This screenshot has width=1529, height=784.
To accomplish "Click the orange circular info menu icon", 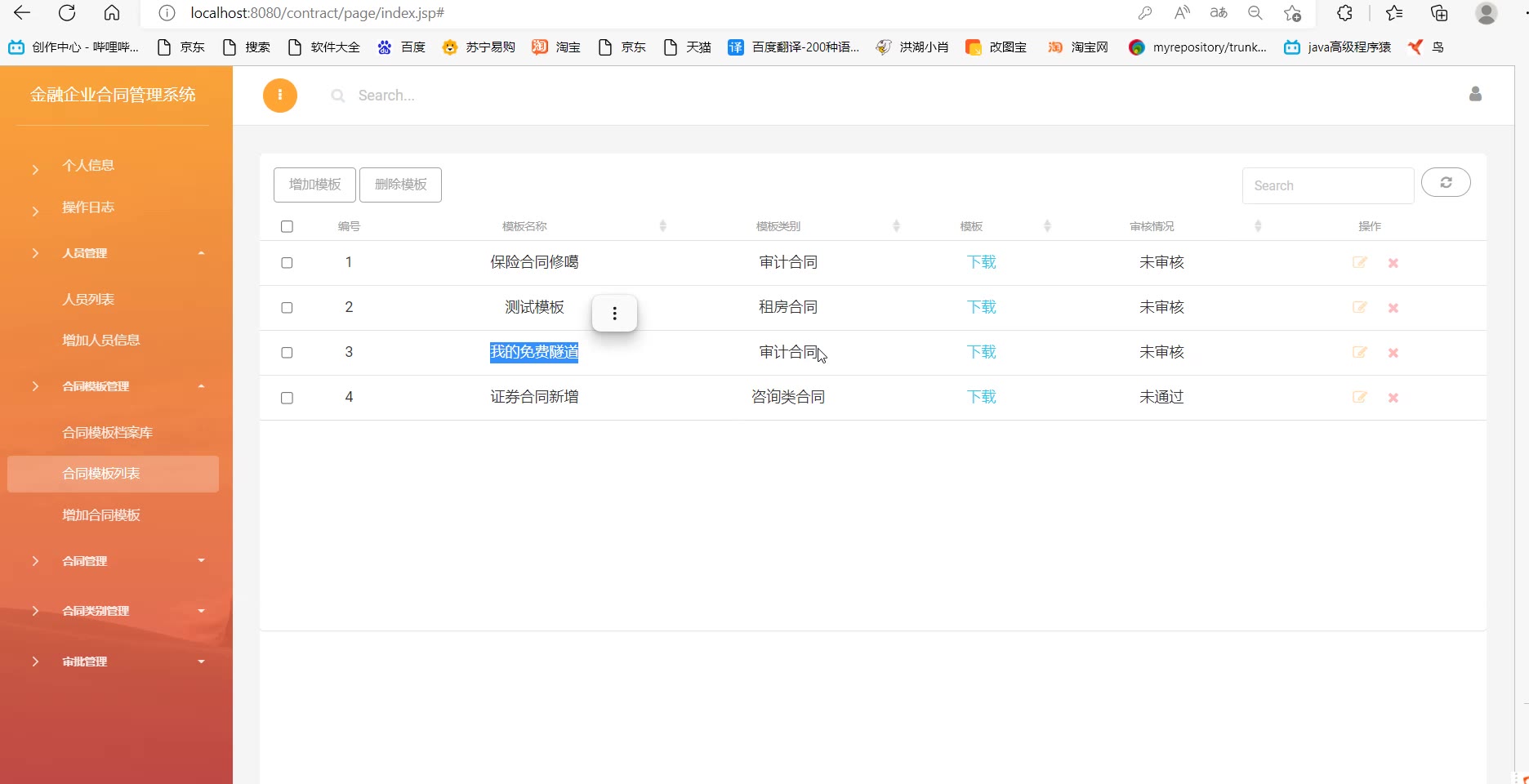I will (279, 96).
